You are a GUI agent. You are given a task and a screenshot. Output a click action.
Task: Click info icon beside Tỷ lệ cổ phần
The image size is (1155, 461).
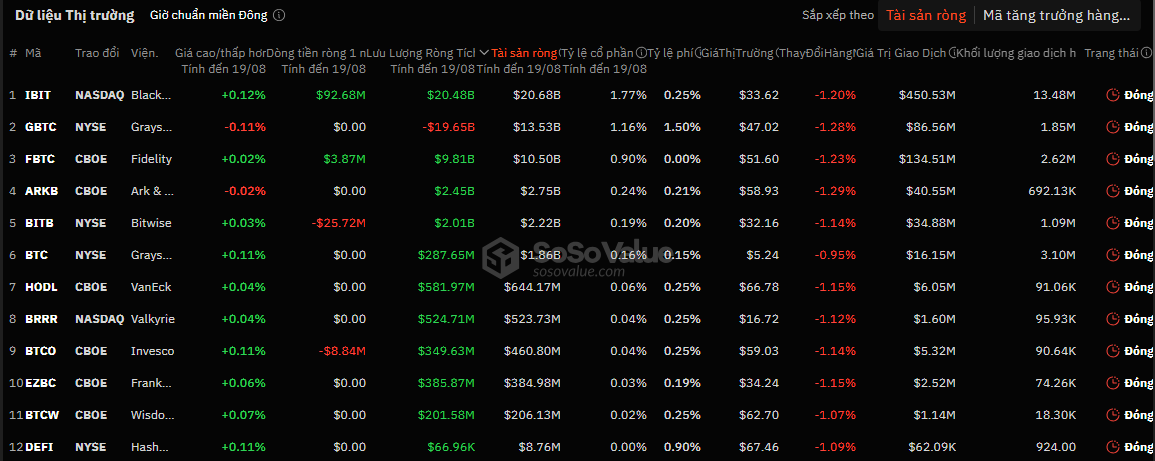click(x=641, y=53)
